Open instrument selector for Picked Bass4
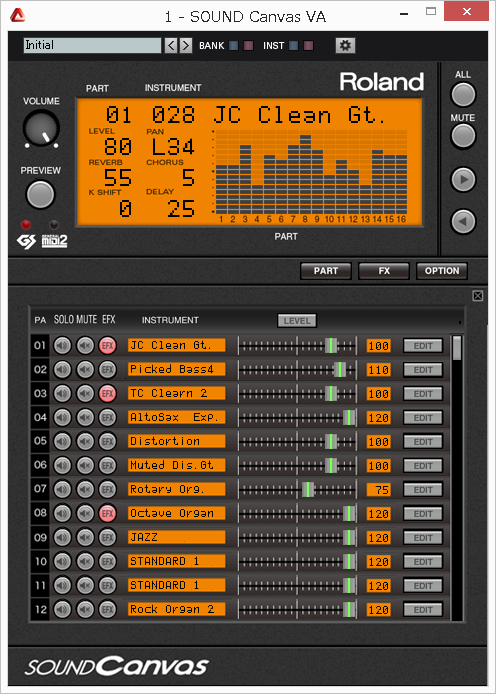 coord(177,369)
